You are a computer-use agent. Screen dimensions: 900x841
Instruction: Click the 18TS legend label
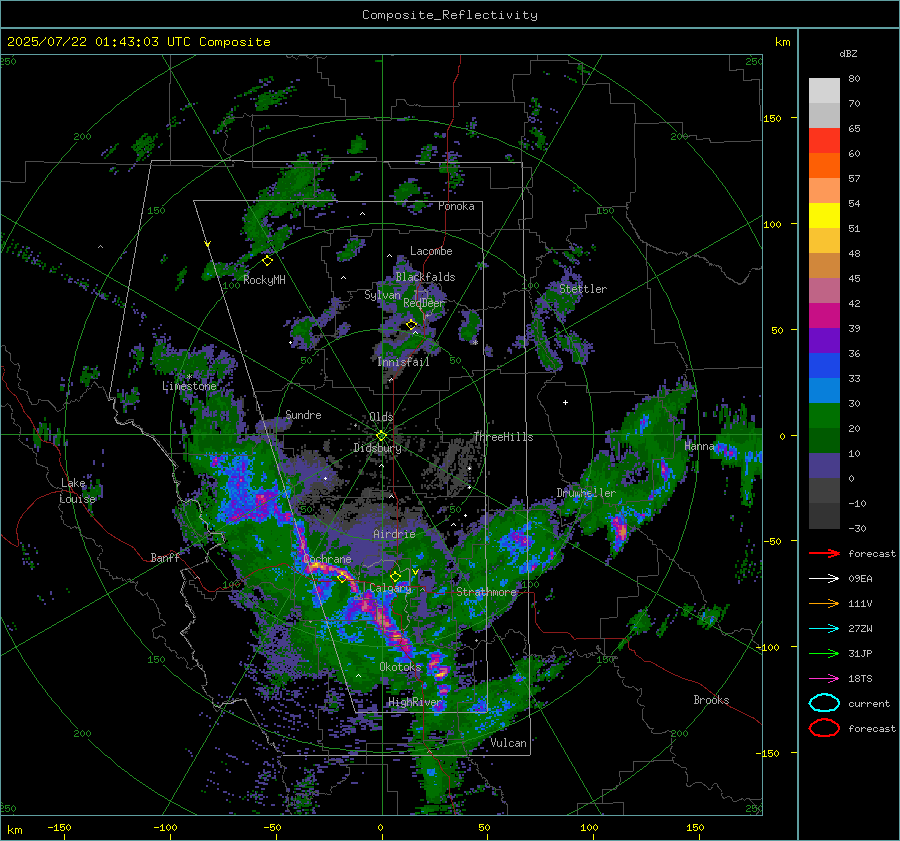(x=860, y=679)
